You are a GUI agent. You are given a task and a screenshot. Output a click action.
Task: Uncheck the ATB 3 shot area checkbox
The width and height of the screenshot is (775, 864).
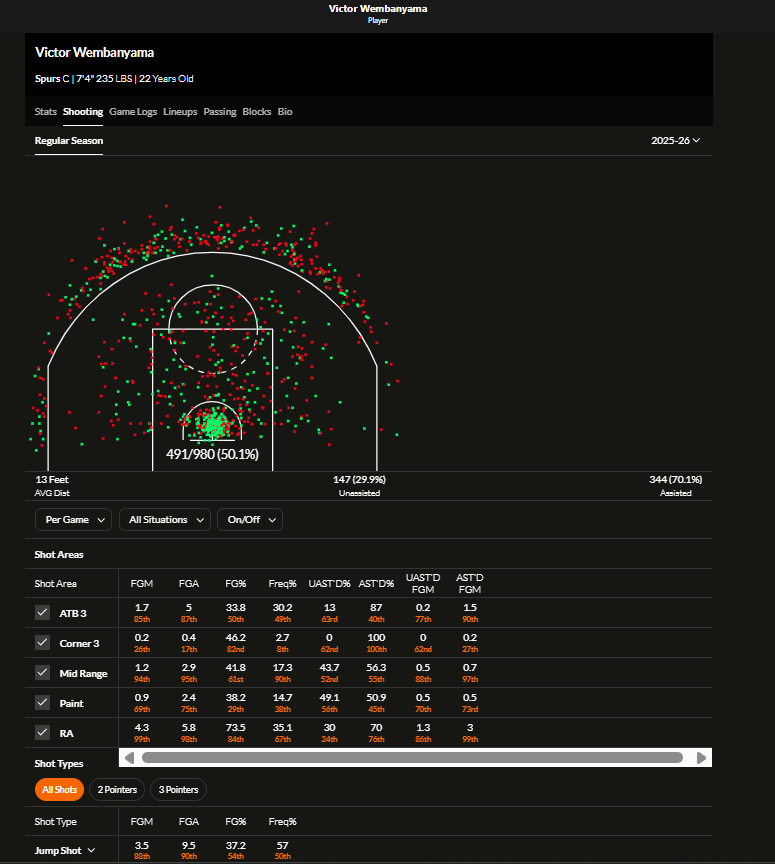tap(42, 613)
